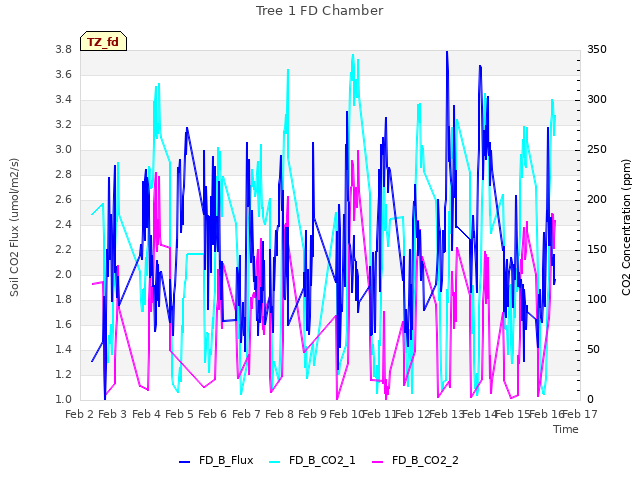Screen dimensions: 640x480
Task: Click the 200 ppm axis value
Action: point(597,200)
